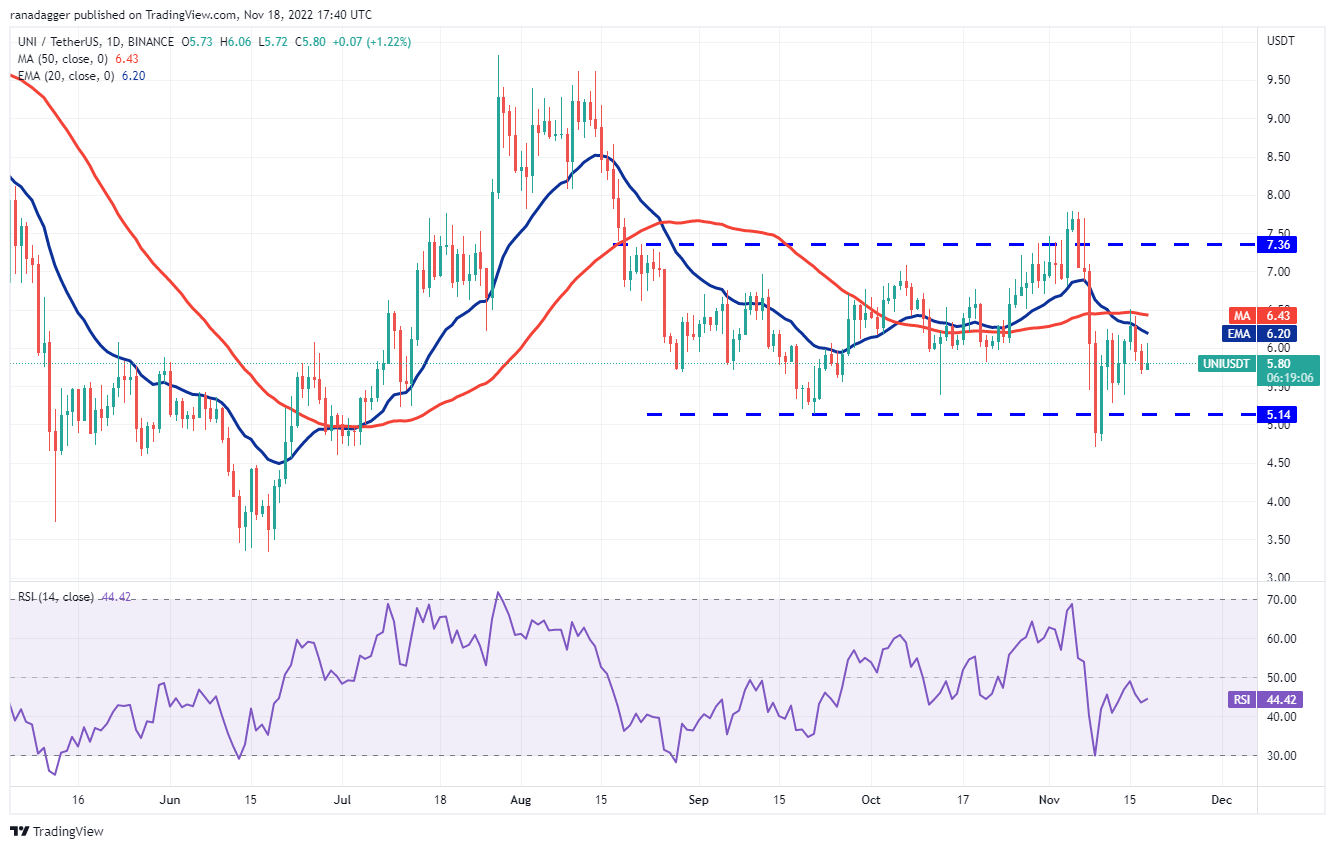The image size is (1335, 849).
Task: Click the blue 7.36 resistance level label
Action: click(1274, 244)
